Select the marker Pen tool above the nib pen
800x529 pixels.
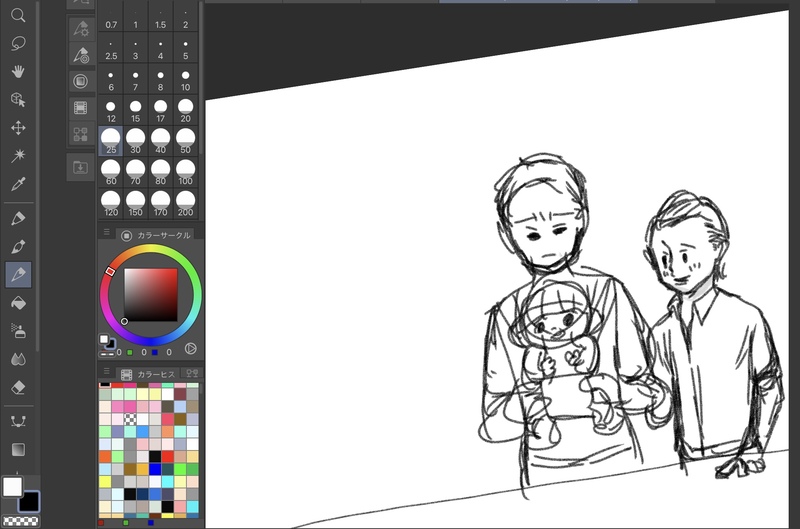point(18,219)
